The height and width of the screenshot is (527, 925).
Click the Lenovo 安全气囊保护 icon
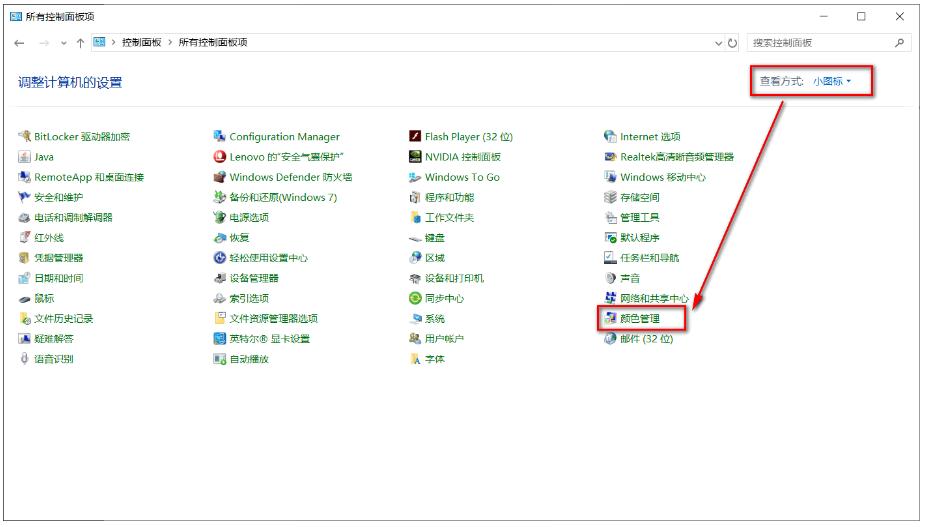tap(219, 157)
